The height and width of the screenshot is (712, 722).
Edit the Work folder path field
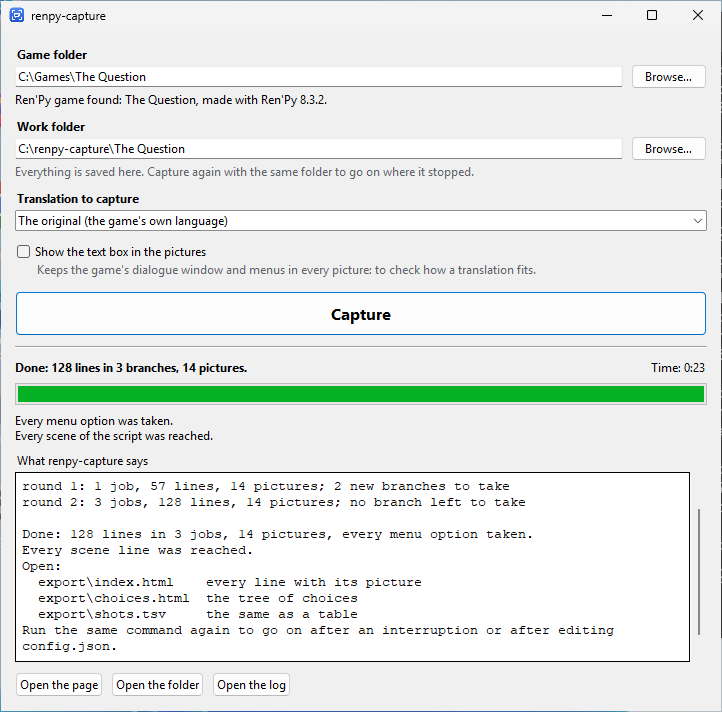(319, 149)
